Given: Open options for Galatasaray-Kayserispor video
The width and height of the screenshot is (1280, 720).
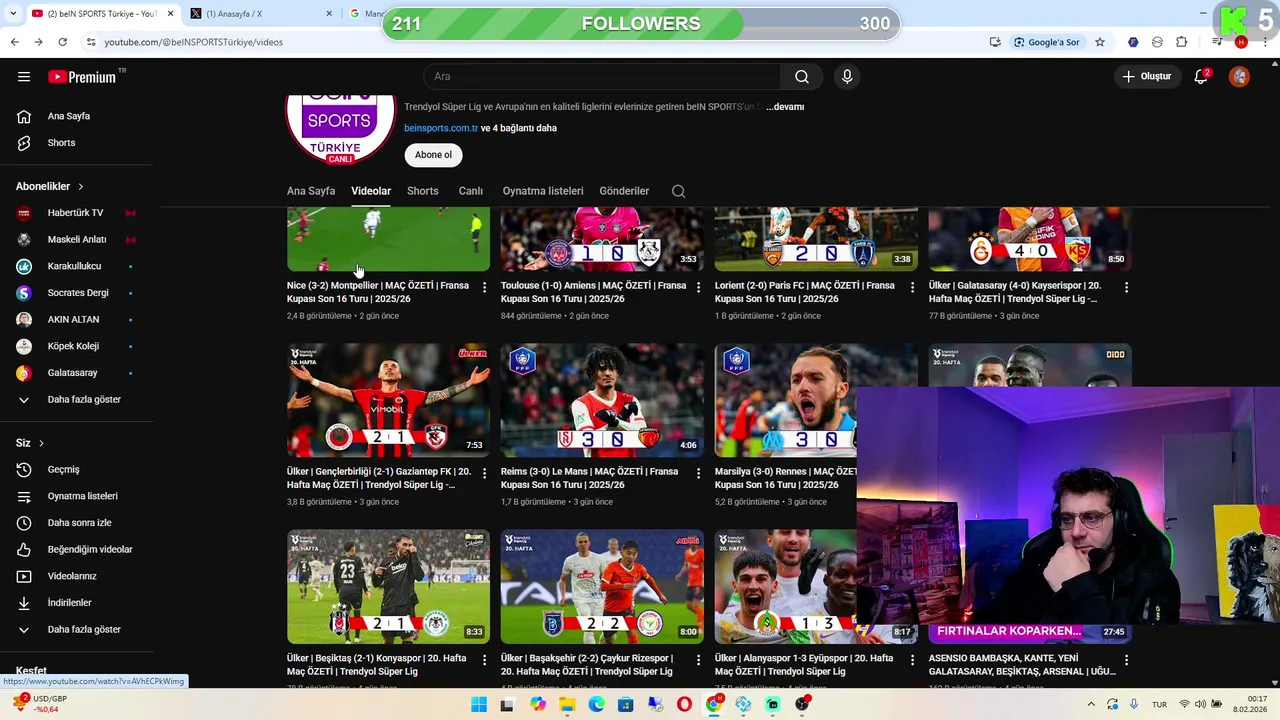Looking at the screenshot, I should pos(1126,287).
